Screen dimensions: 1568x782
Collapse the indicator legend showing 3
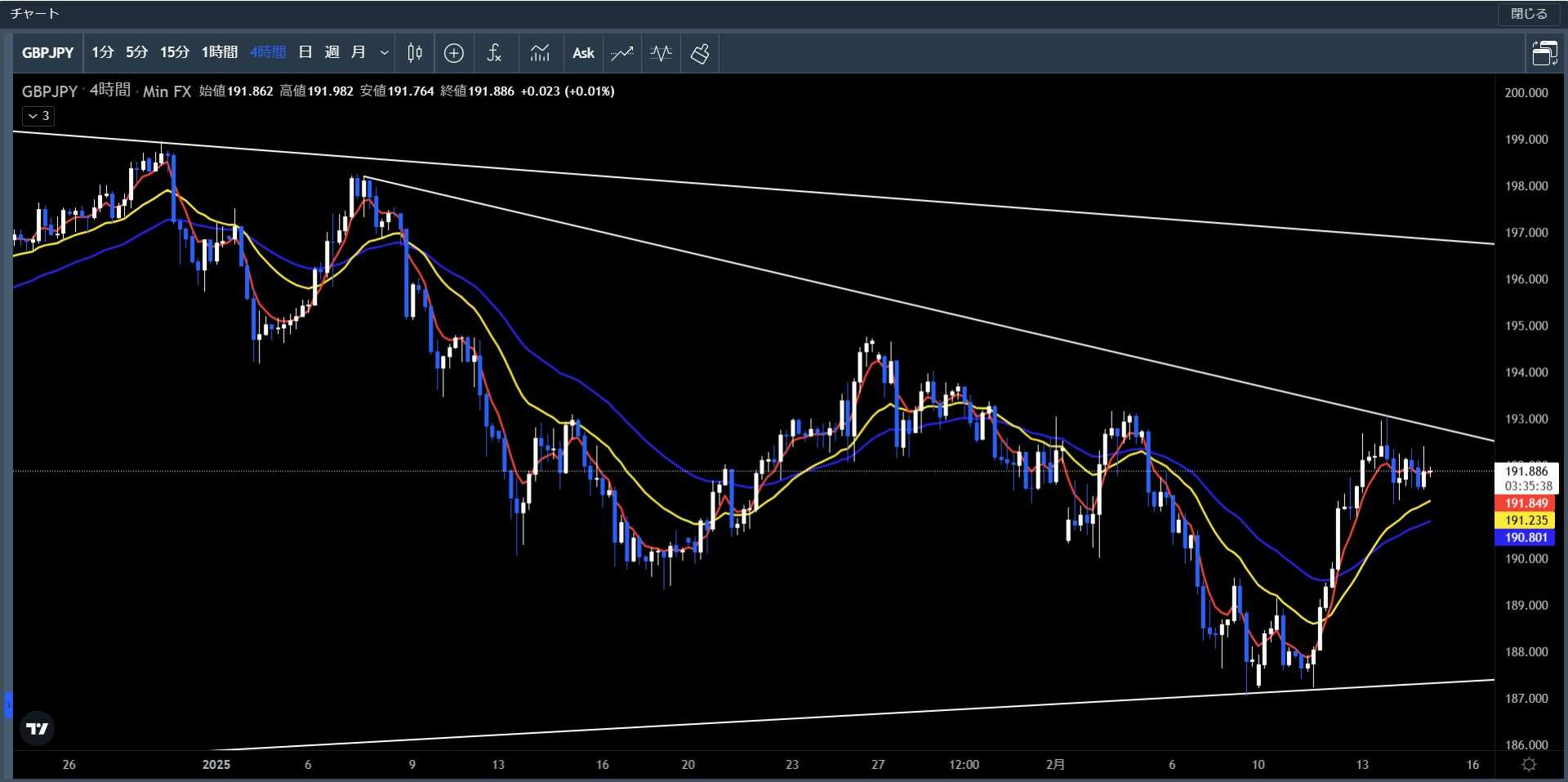tap(38, 116)
